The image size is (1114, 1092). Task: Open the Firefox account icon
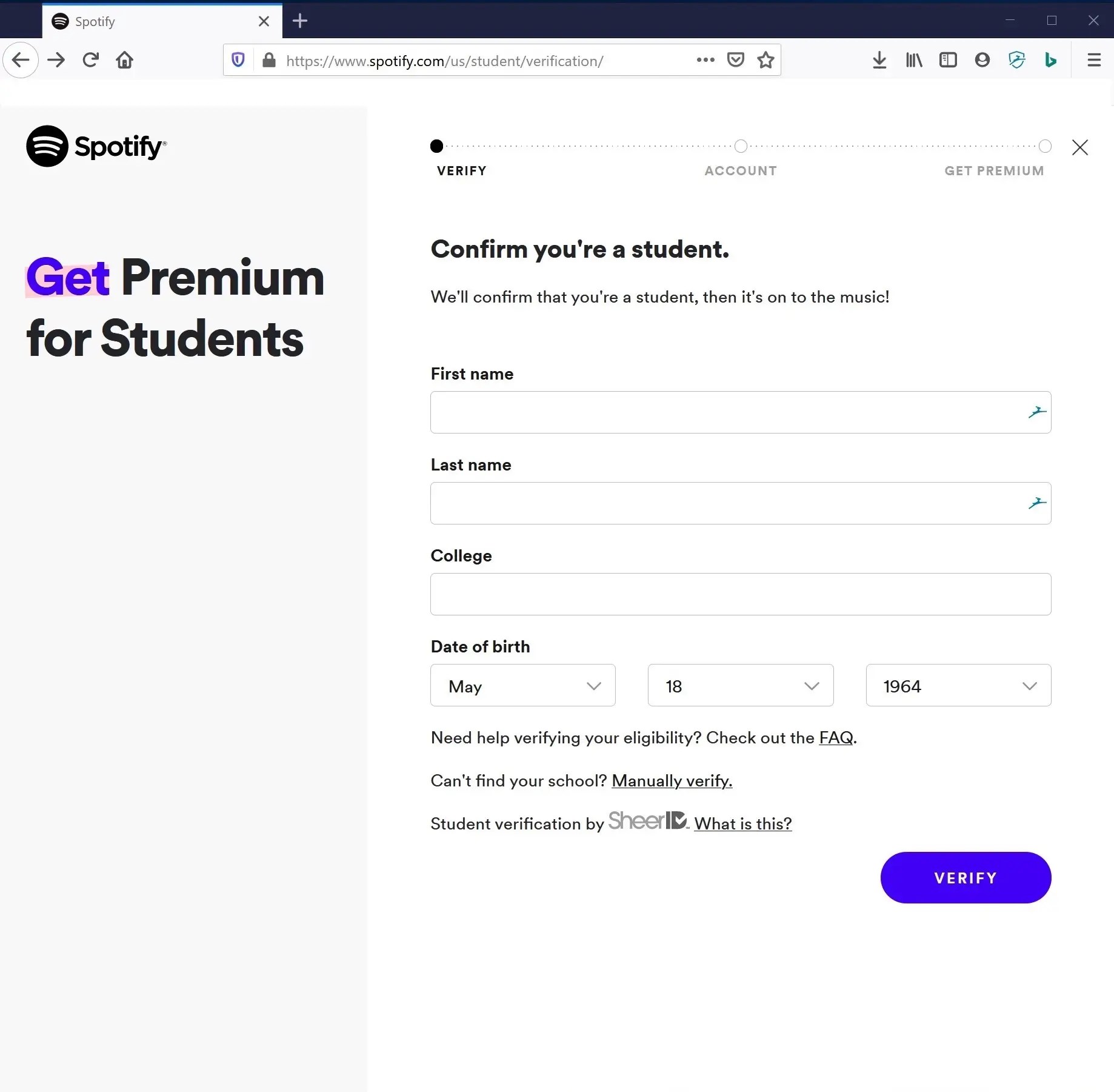point(982,60)
